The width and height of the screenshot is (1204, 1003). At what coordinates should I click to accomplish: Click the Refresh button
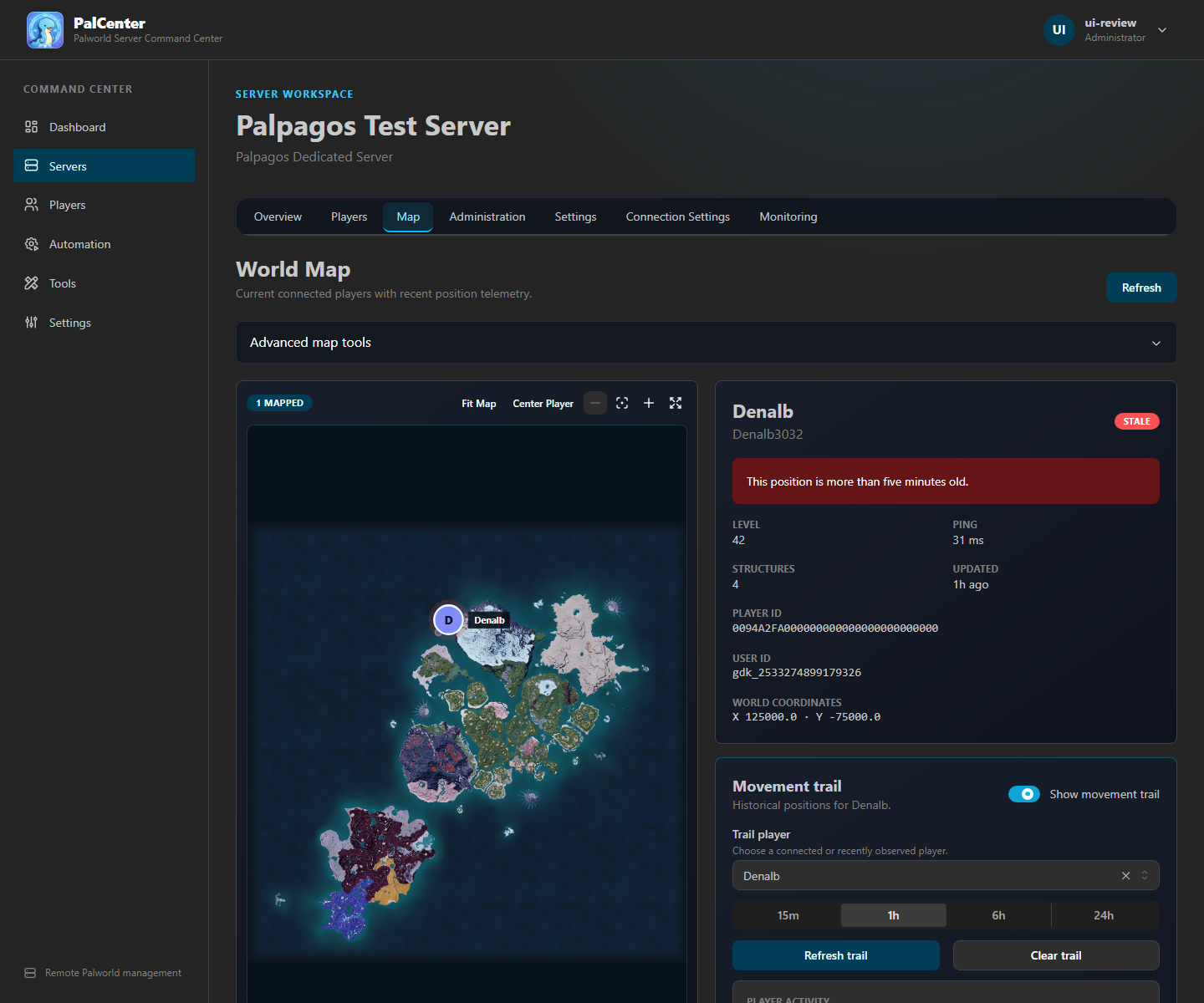tap(1141, 288)
